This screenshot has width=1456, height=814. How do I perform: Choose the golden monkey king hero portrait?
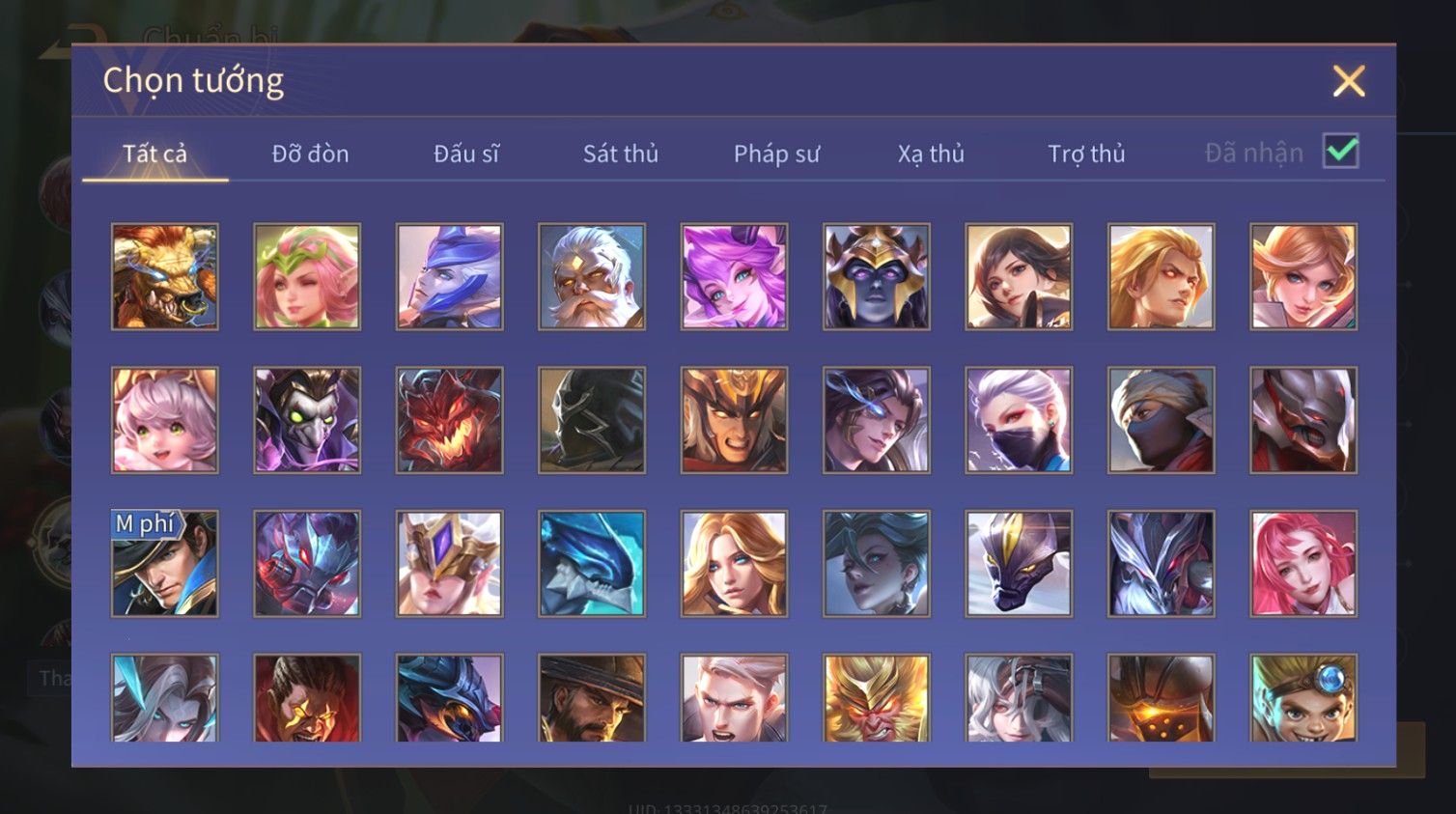(x=877, y=698)
